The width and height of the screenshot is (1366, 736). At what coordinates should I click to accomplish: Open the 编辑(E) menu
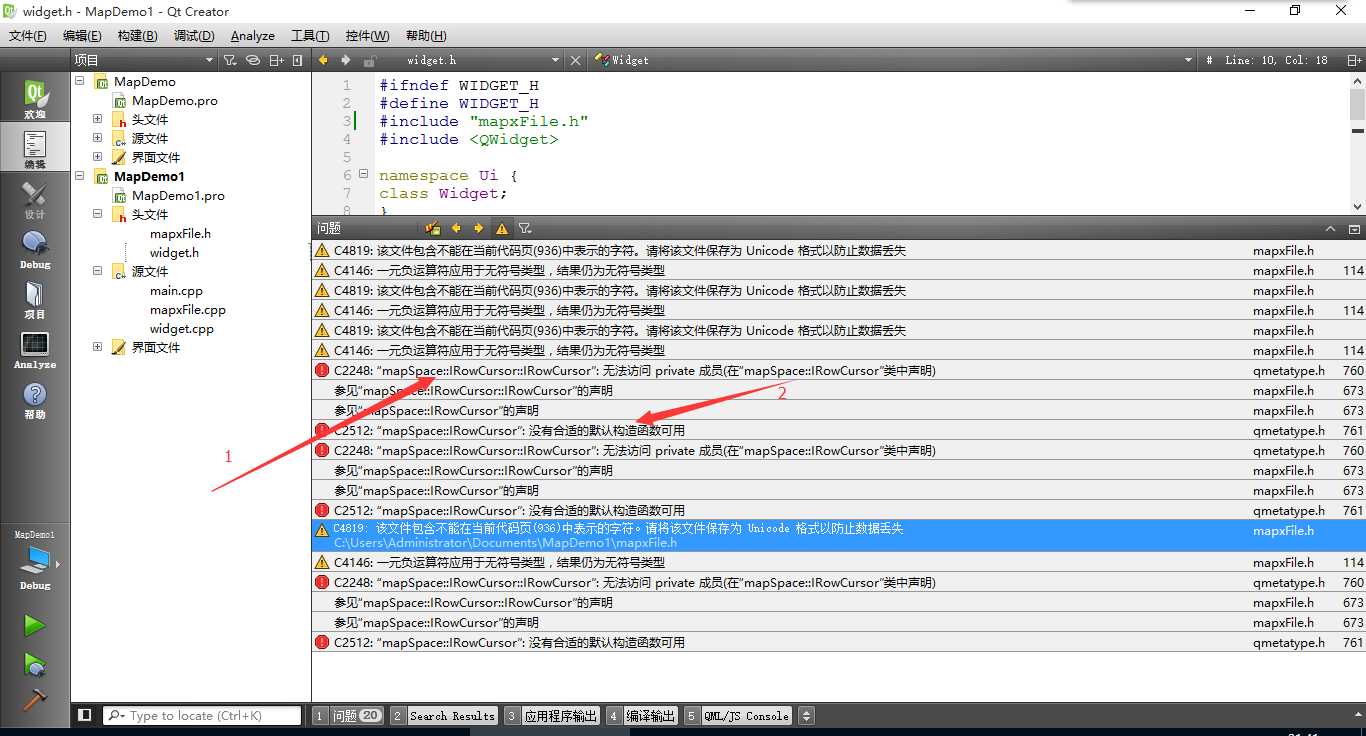[82, 35]
